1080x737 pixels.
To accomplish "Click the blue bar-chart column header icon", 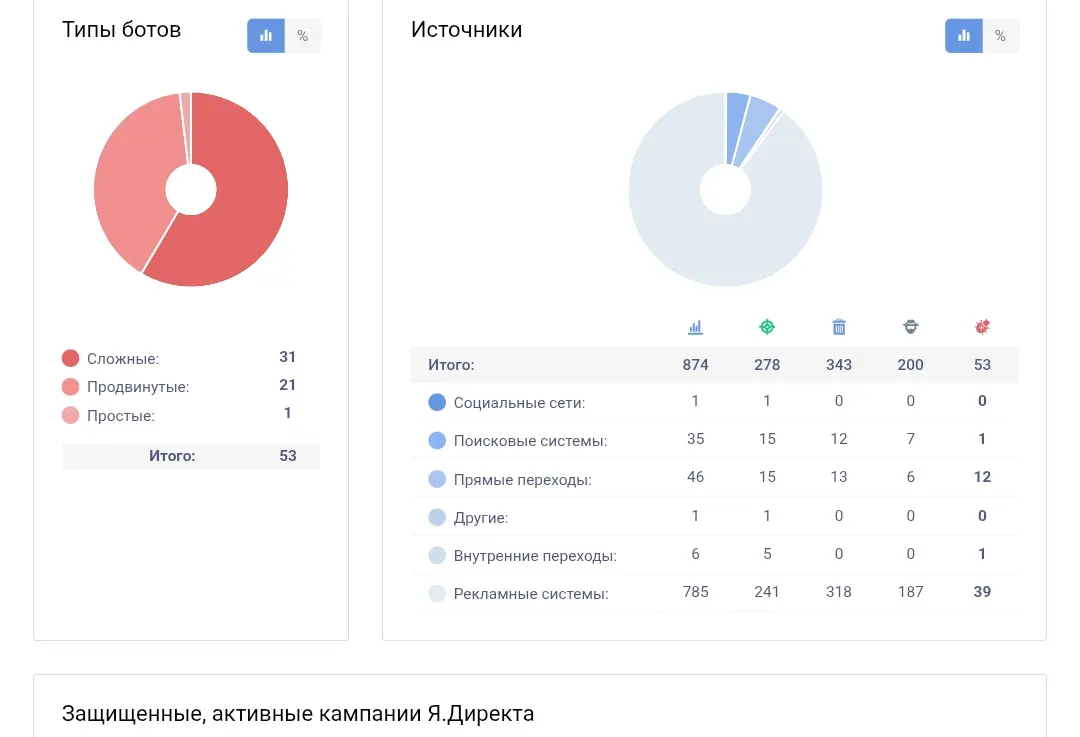I will (x=695, y=327).
